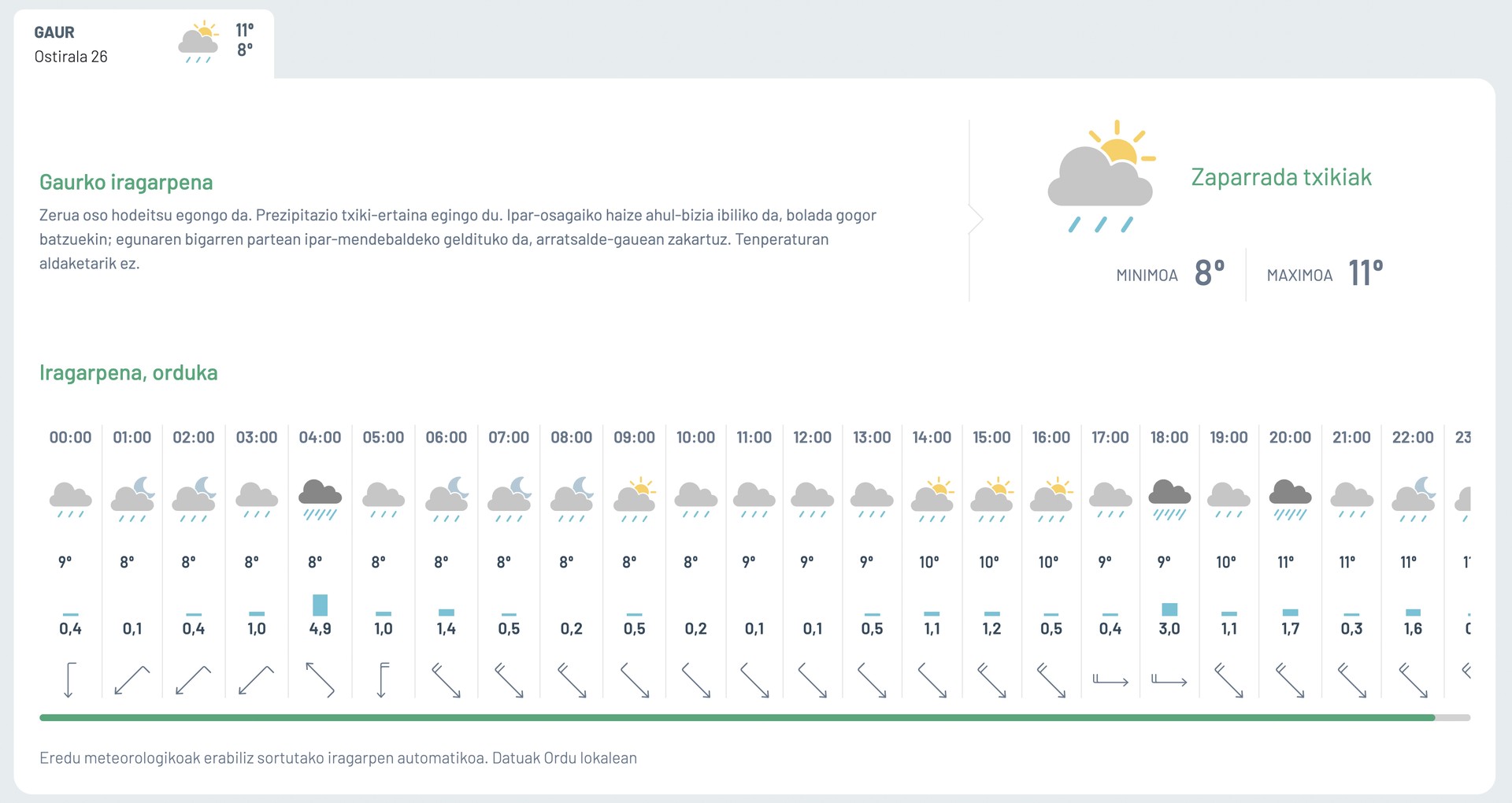
Task: Click the large Zaparrada txikiak weather icon
Action: [x=1101, y=176]
